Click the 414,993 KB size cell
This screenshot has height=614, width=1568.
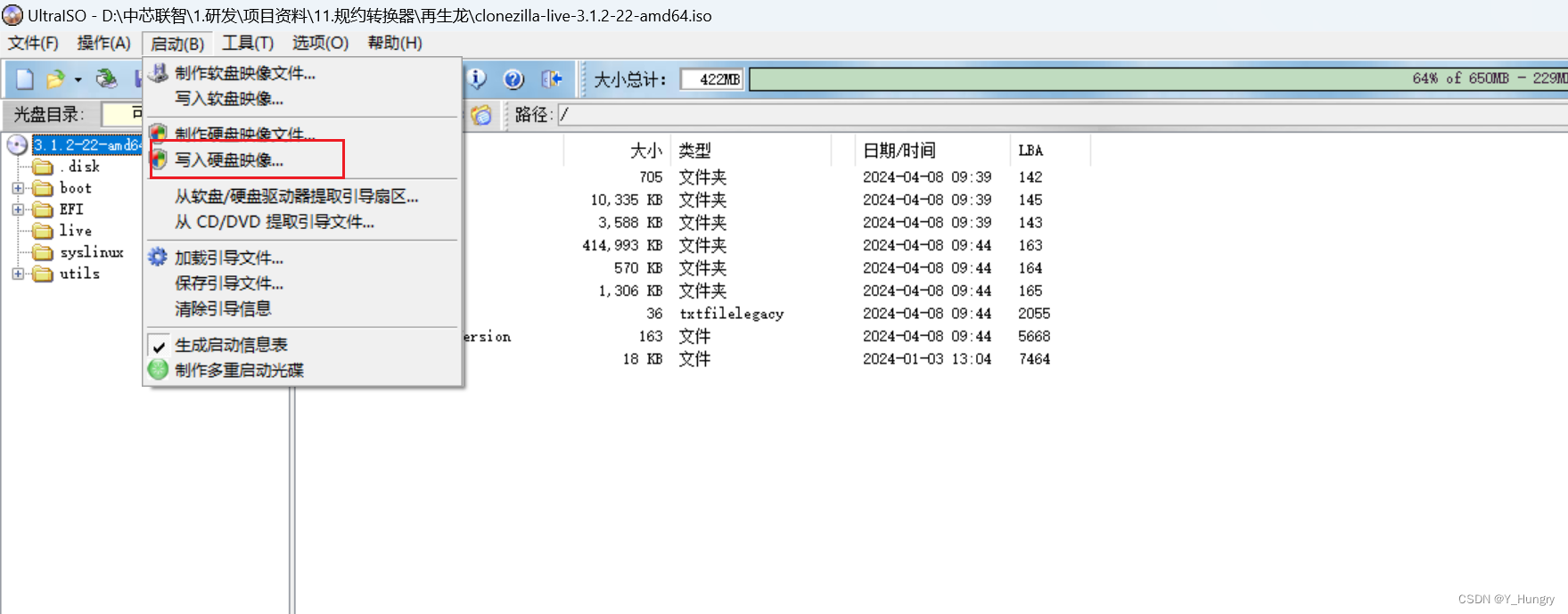click(x=622, y=245)
